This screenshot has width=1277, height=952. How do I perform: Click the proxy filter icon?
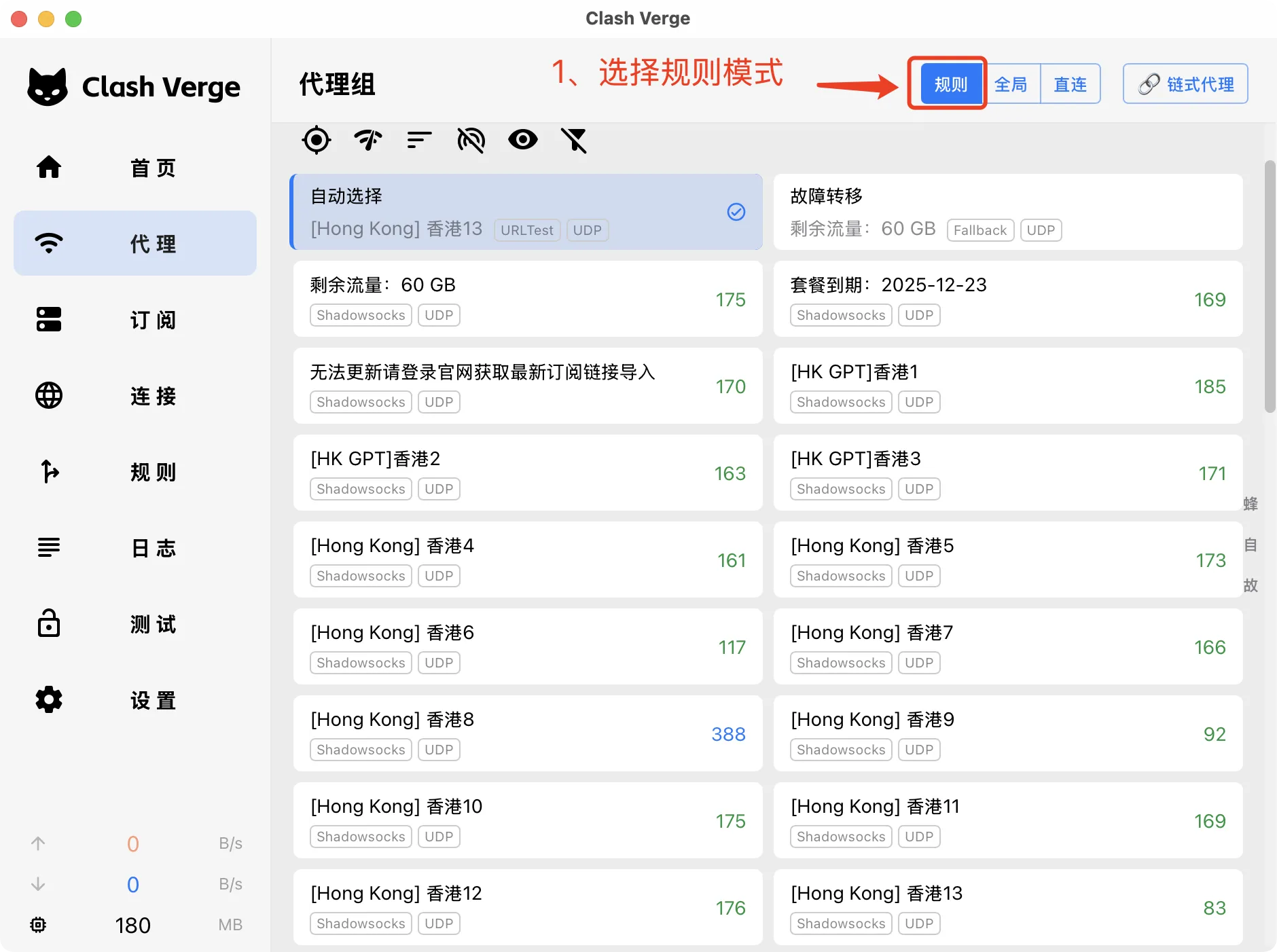coord(574,141)
